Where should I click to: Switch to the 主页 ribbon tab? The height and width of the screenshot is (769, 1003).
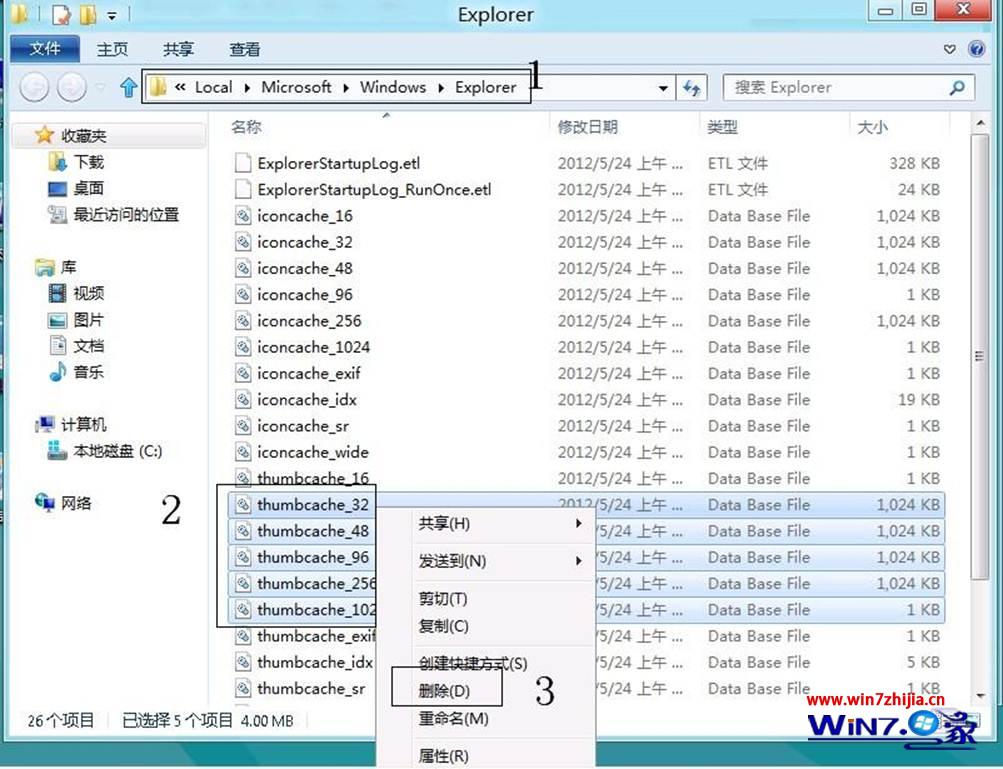[x=113, y=49]
